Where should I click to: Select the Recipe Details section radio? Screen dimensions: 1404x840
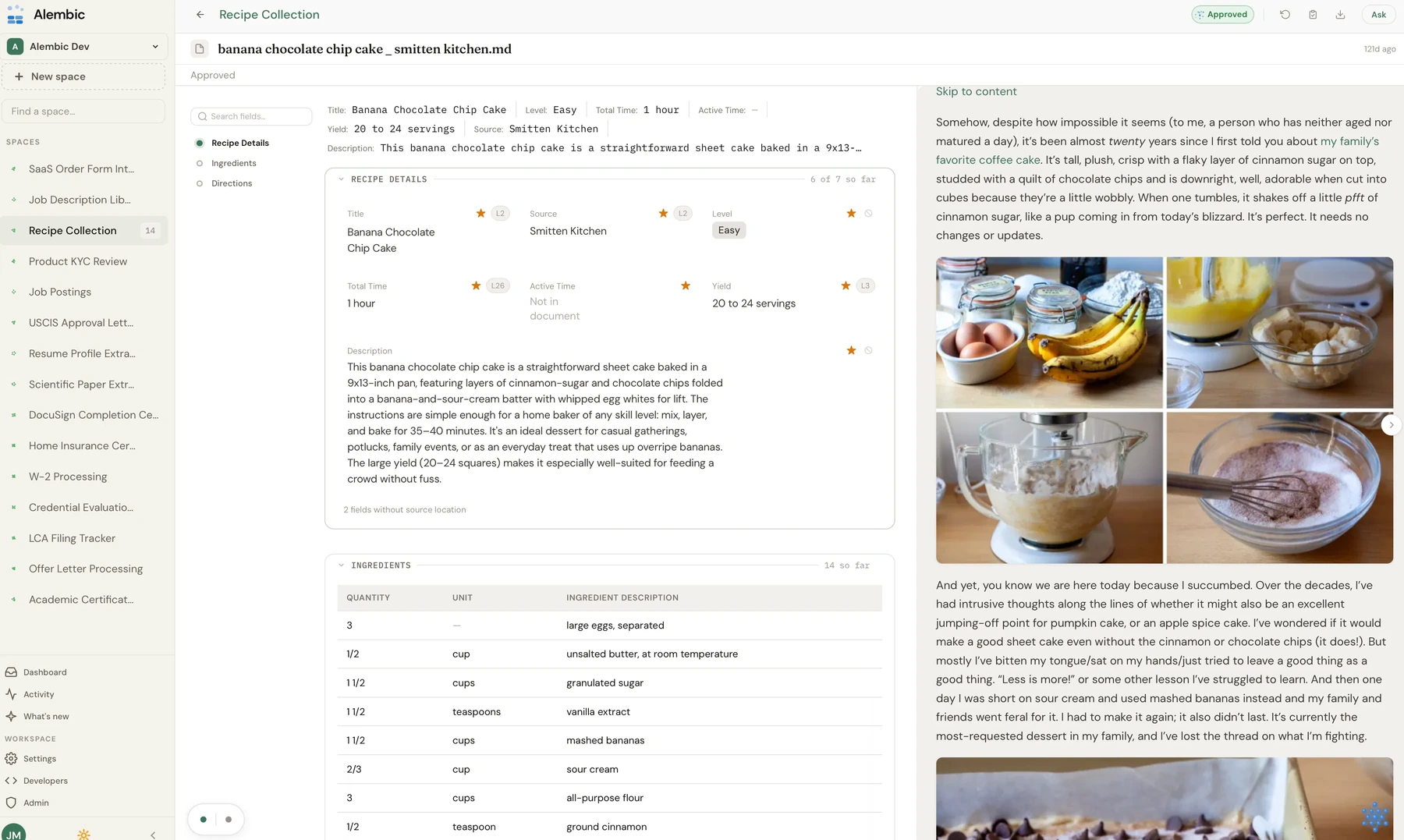(x=200, y=144)
